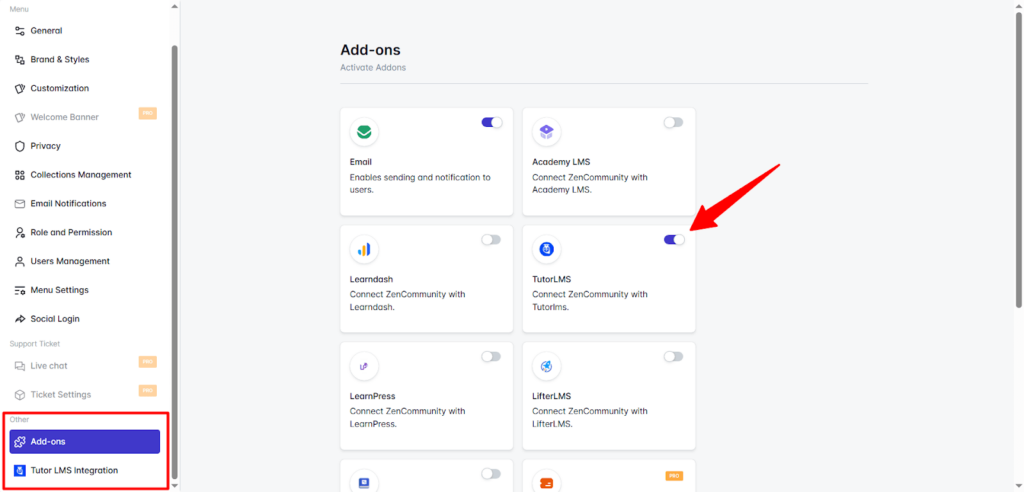Enable the Academy LMS toggle
The width and height of the screenshot is (1024, 492).
click(673, 122)
